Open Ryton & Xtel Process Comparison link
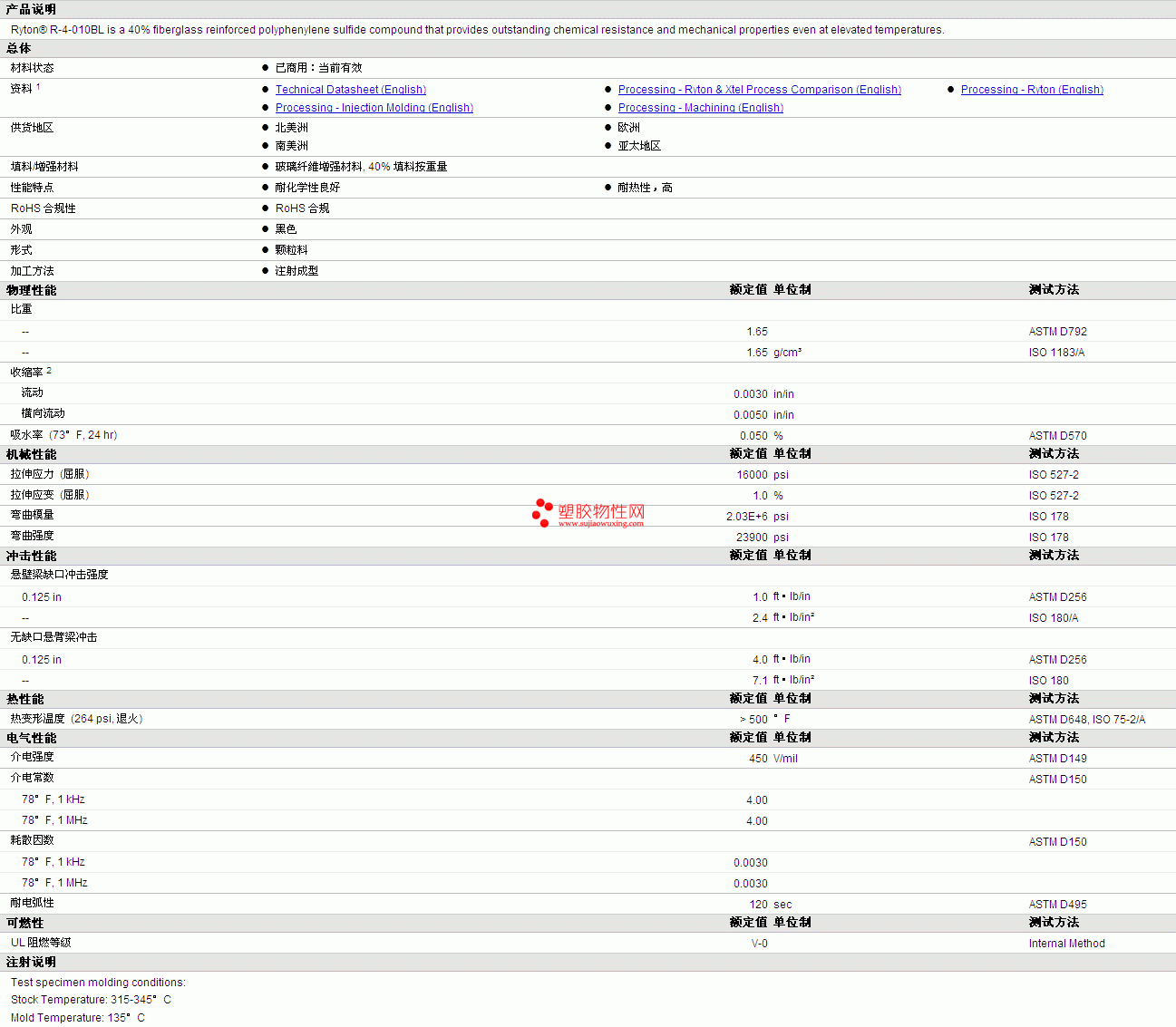The width and height of the screenshot is (1176, 1027). 760,90
